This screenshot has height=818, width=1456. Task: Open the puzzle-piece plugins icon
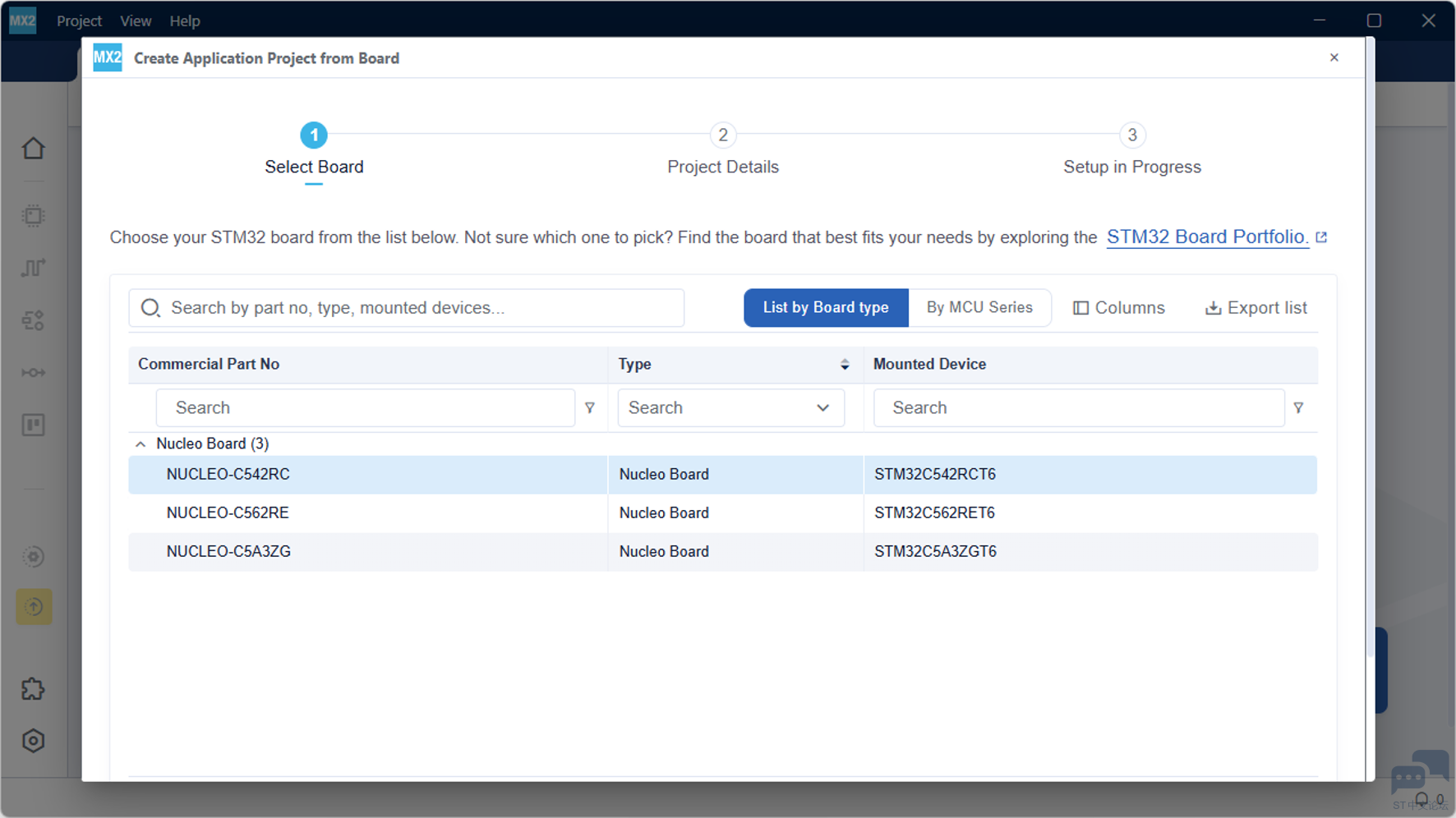[34, 689]
